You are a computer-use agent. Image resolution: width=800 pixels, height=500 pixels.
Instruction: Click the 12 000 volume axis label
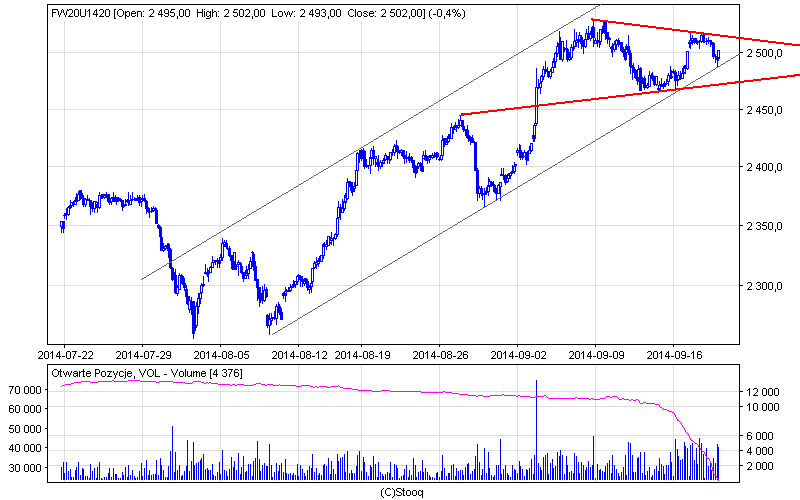(763, 392)
